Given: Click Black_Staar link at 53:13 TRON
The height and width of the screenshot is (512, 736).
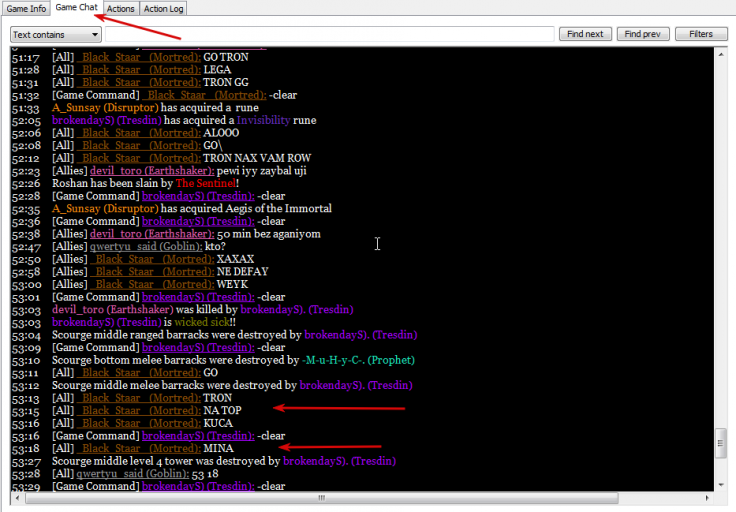Looking at the screenshot, I should [138, 398].
